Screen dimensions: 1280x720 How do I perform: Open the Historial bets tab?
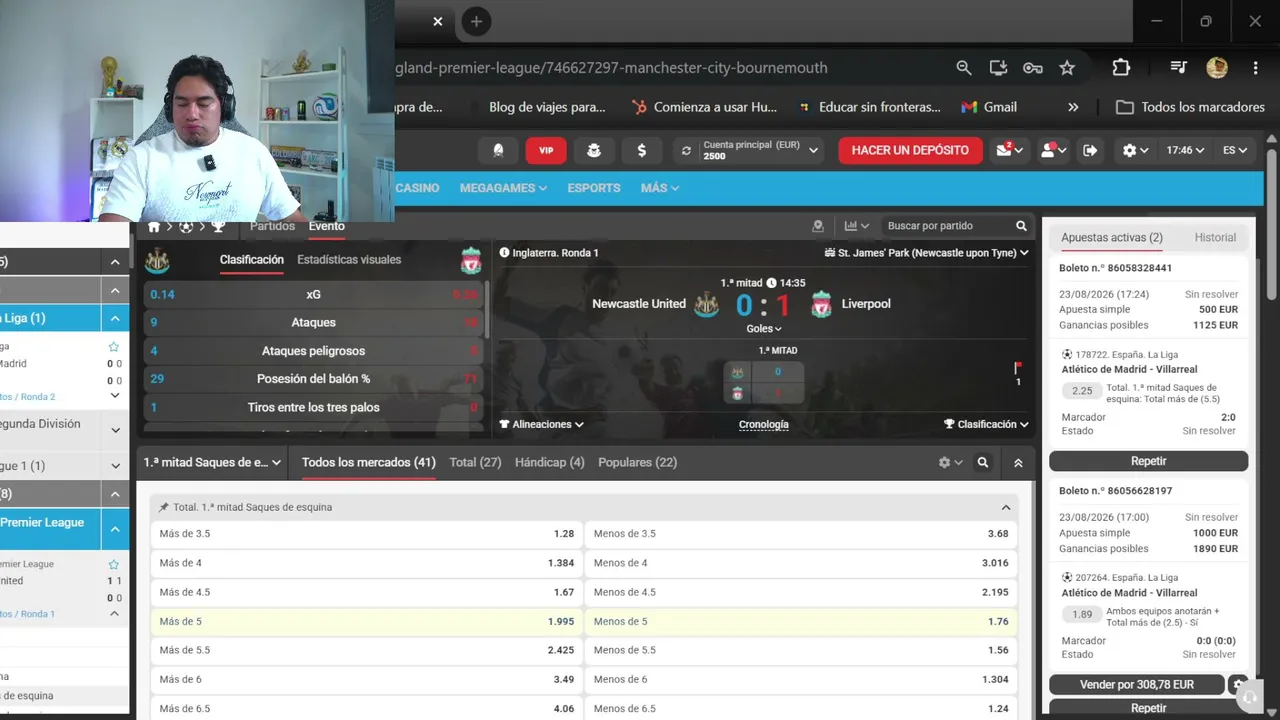pyautogui.click(x=1215, y=238)
